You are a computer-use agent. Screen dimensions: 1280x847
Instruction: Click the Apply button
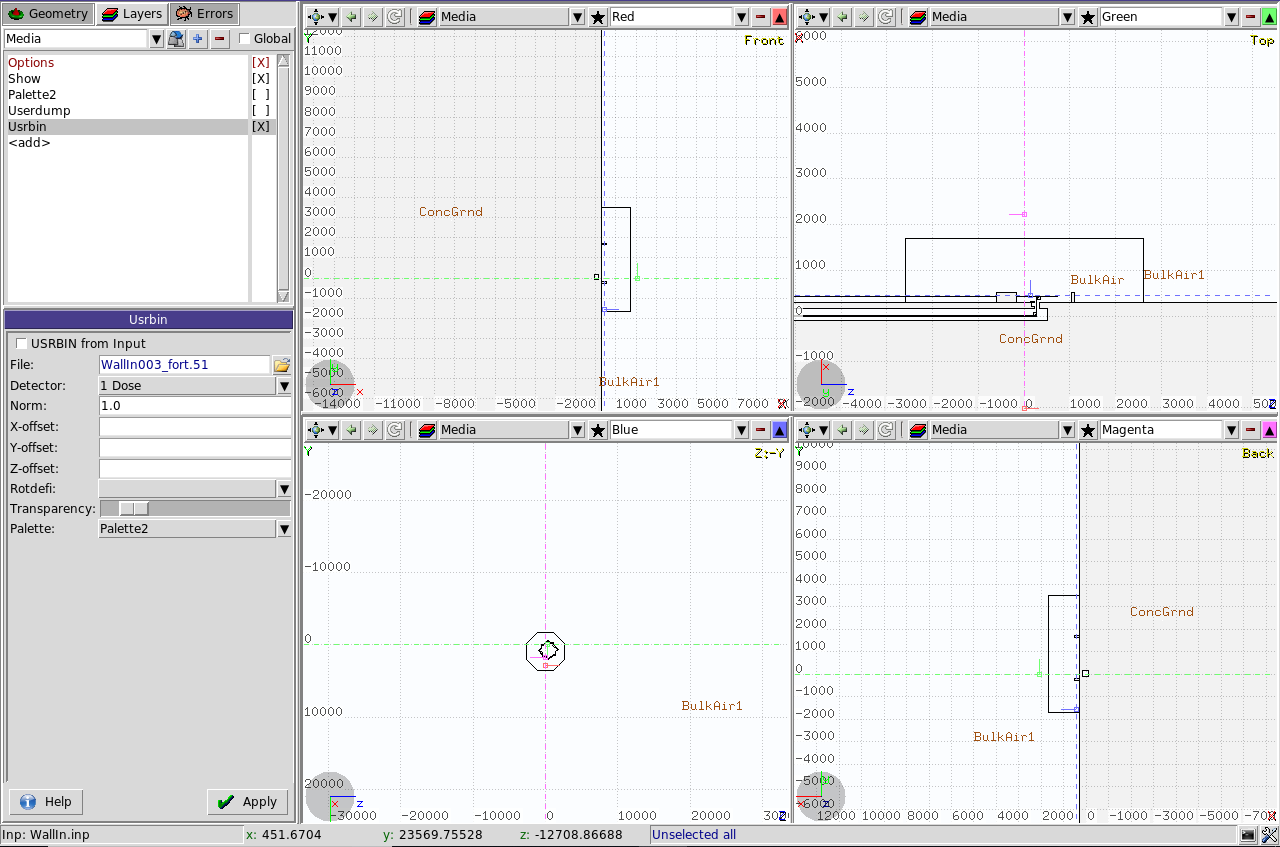[x=248, y=802]
